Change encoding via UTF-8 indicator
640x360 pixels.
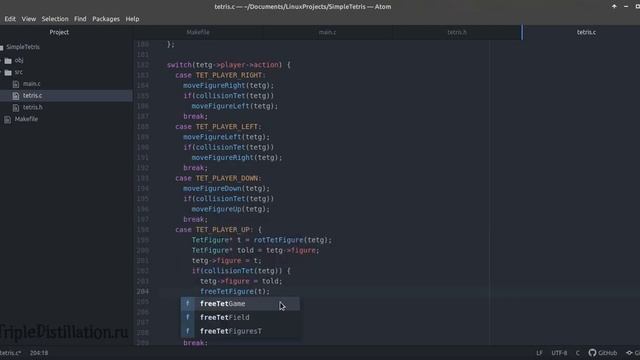[559, 353]
